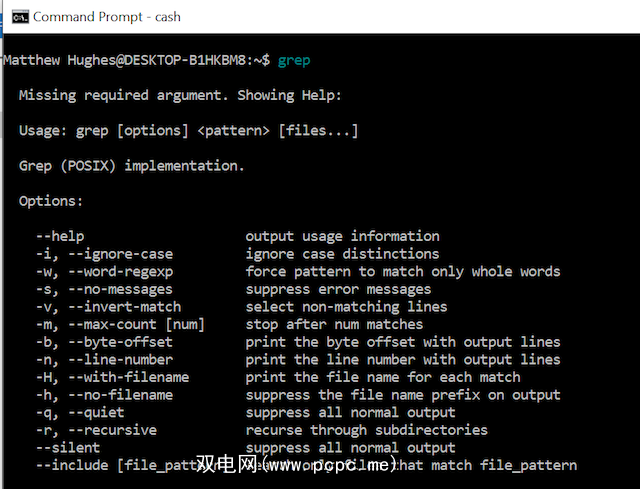Image resolution: width=640 pixels, height=489 pixels.
Task: Click the Usage: grep syntax line
Action: [188, 131]
